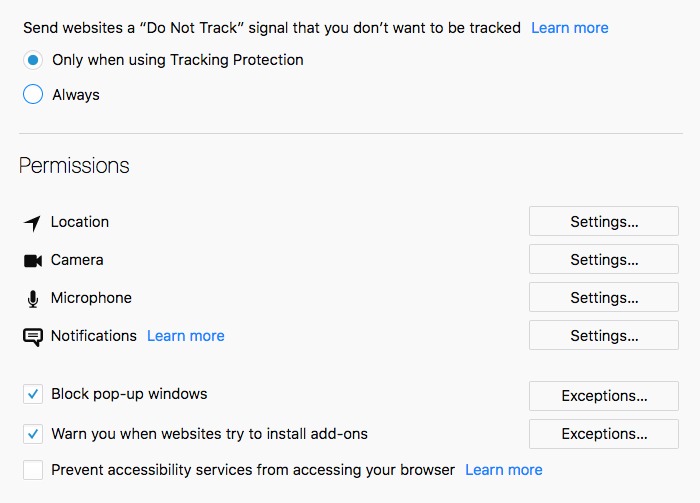Image resolution: width=700 pixels, height=503 pixels.
Task: Click the Location arrow icon
Action: (x=33, y=223)
